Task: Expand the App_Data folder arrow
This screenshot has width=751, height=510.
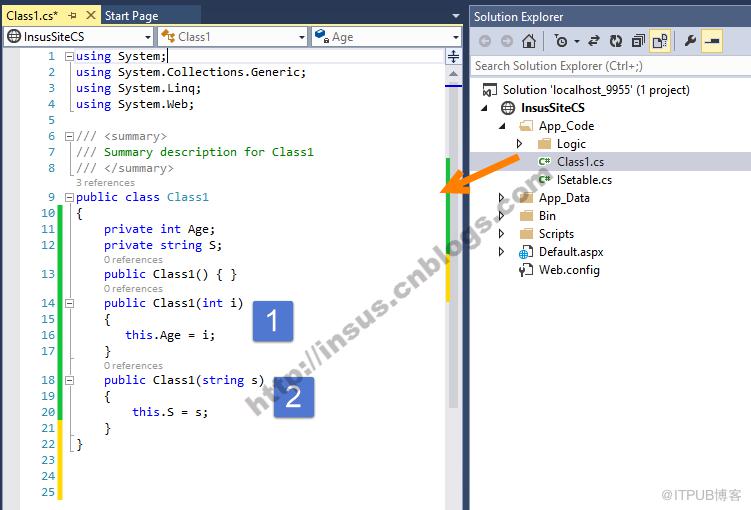Action: [x=501, y=198]
